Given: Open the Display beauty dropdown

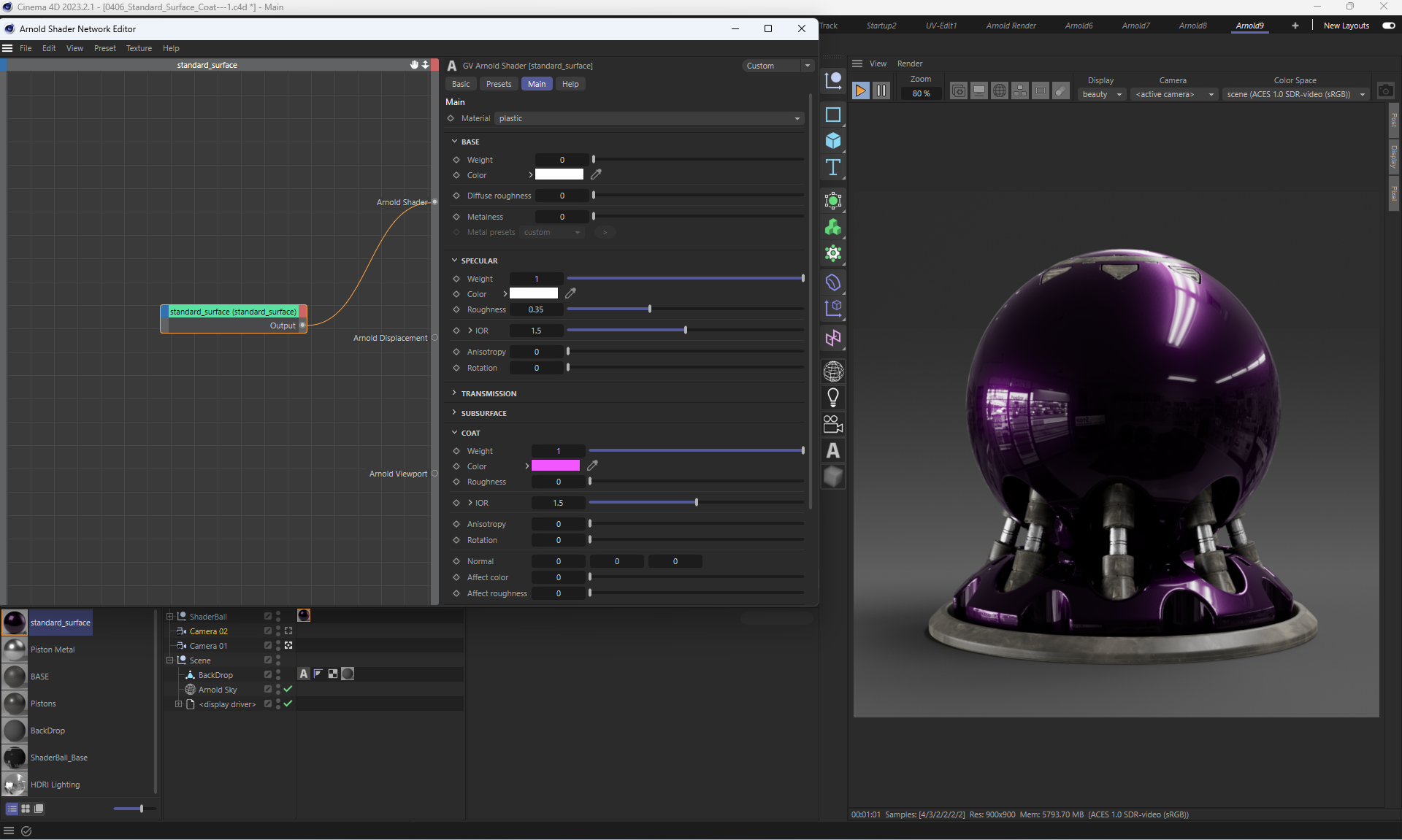Looking at the screenshot, I should [x=1101, y=94].
